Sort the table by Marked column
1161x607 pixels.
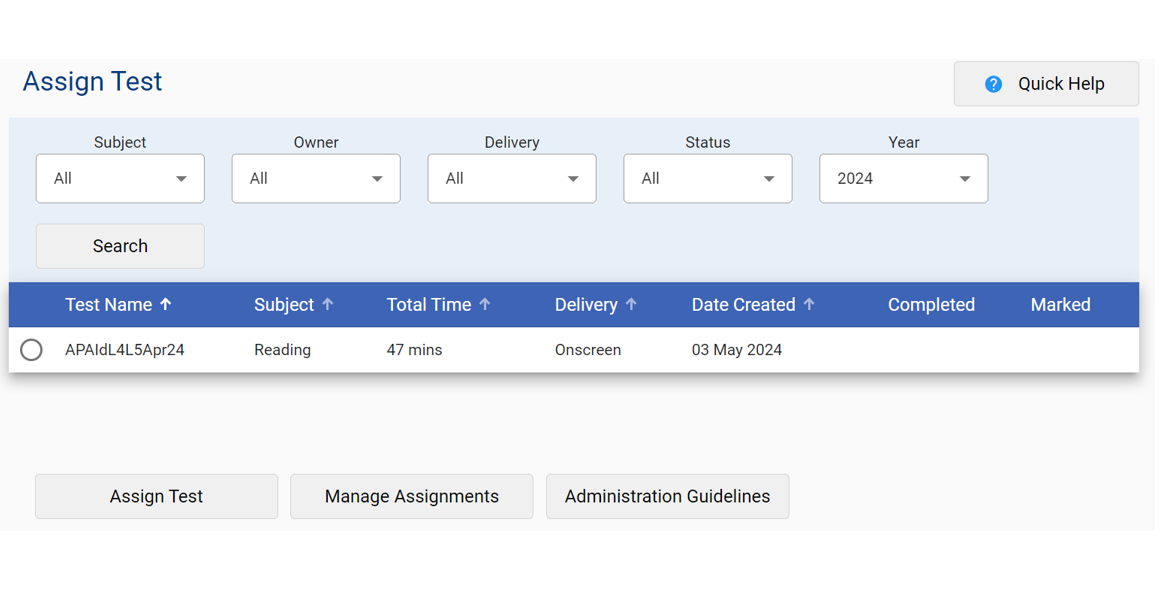click(1060, 305)
